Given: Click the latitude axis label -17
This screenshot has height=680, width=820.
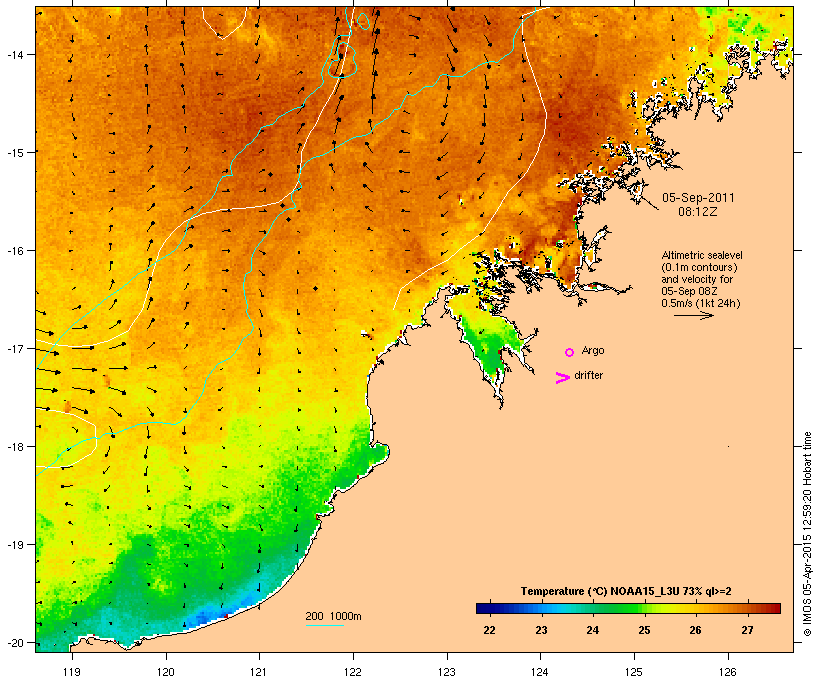Looking at the screenshot, I should (15, 348).
